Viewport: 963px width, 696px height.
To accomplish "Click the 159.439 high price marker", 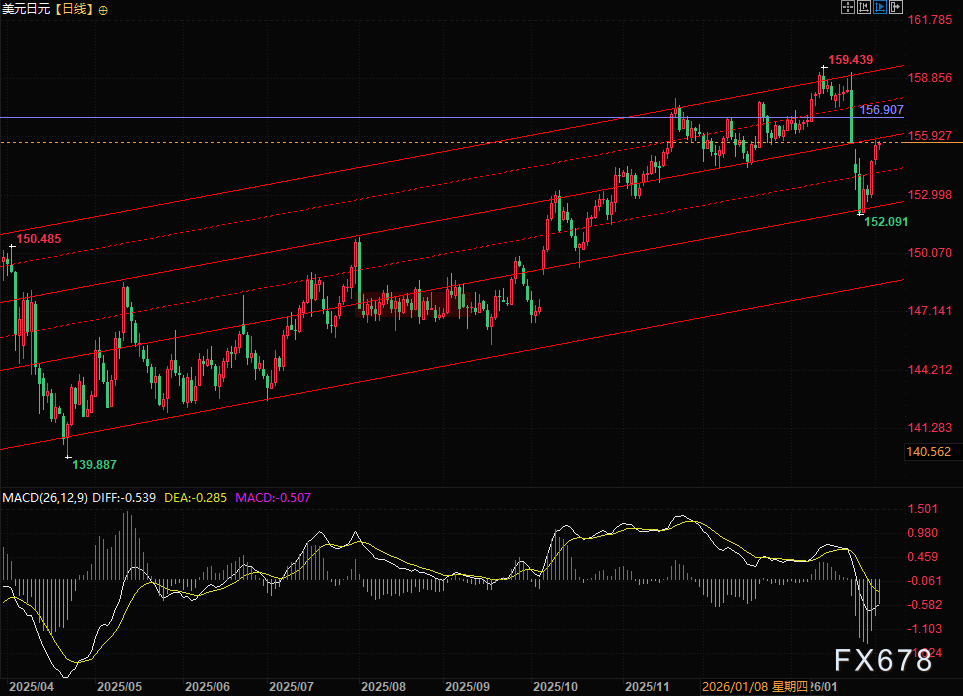I will coord(850,59).
